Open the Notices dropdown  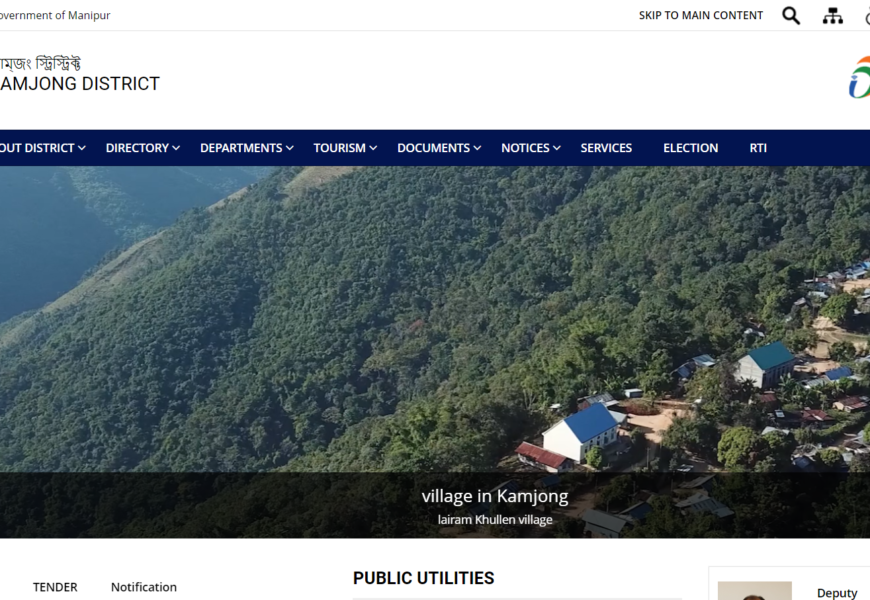coord(531,148)
